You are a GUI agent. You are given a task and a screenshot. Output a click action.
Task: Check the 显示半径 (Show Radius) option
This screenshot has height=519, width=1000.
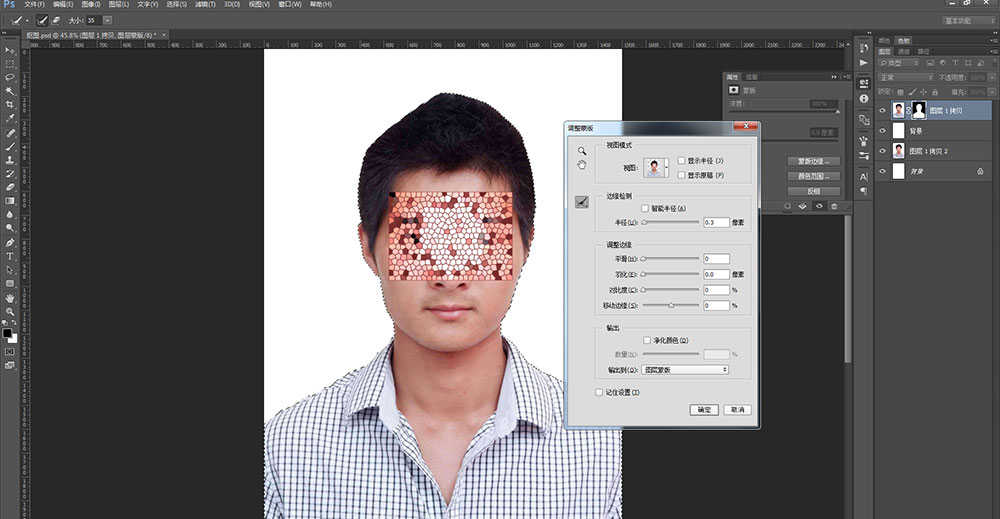(681, 160)
